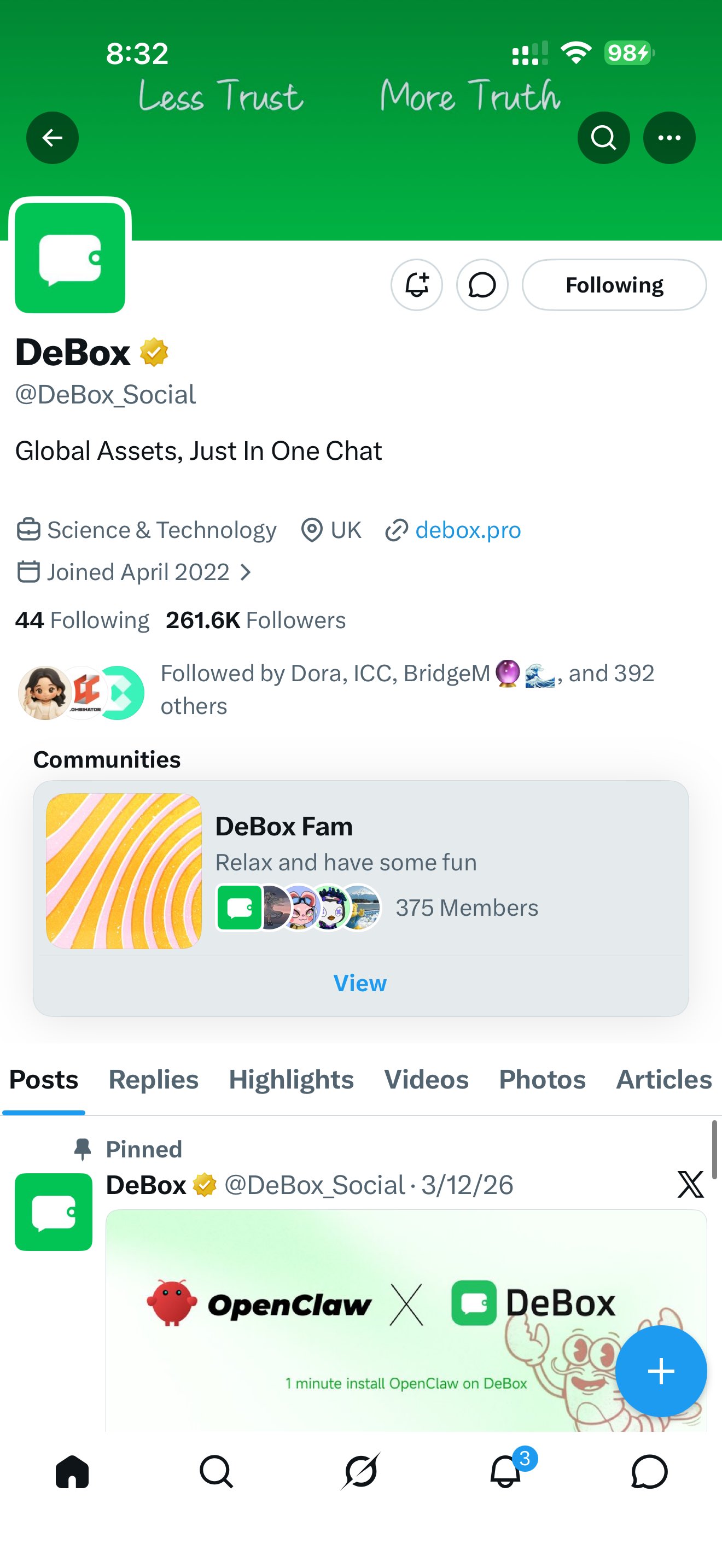
Task: Switch to the Replies tab
Action: (153, 1080)
